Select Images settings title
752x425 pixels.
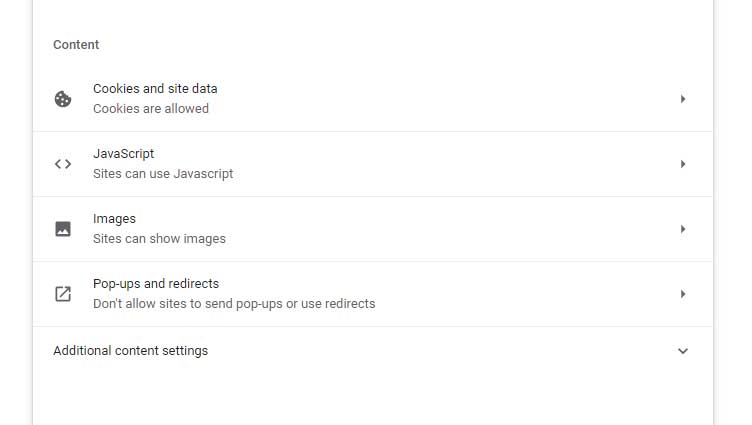pyautogui.click(x=114, y=219)
